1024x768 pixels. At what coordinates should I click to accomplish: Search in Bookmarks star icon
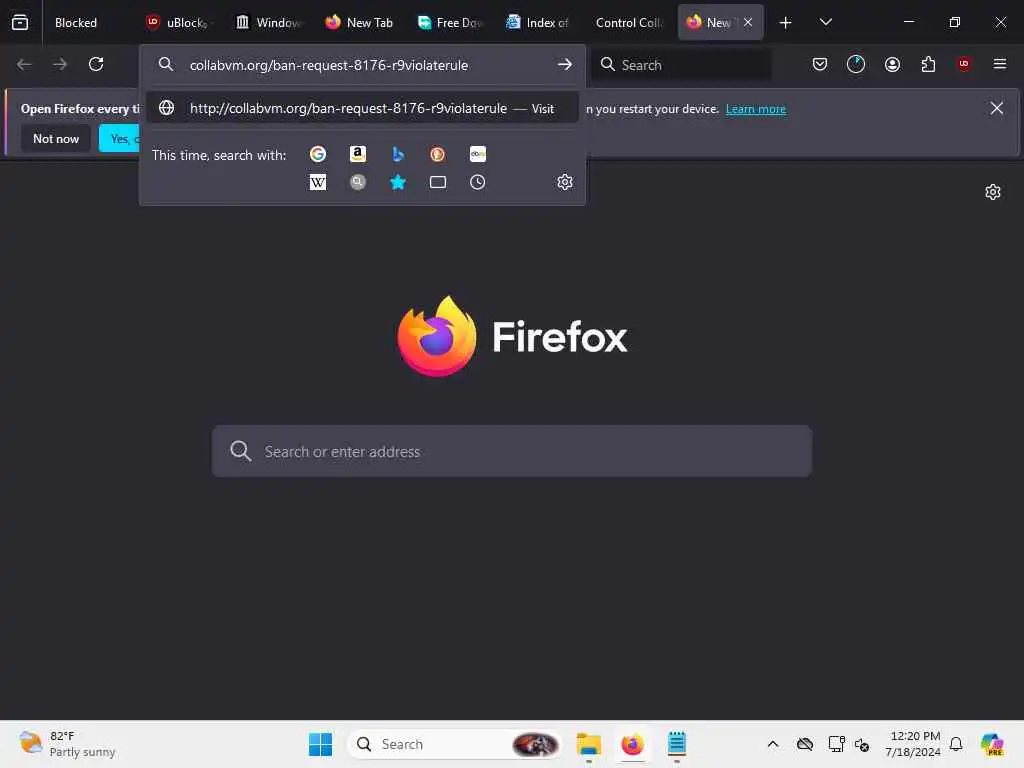pos(398,182)
